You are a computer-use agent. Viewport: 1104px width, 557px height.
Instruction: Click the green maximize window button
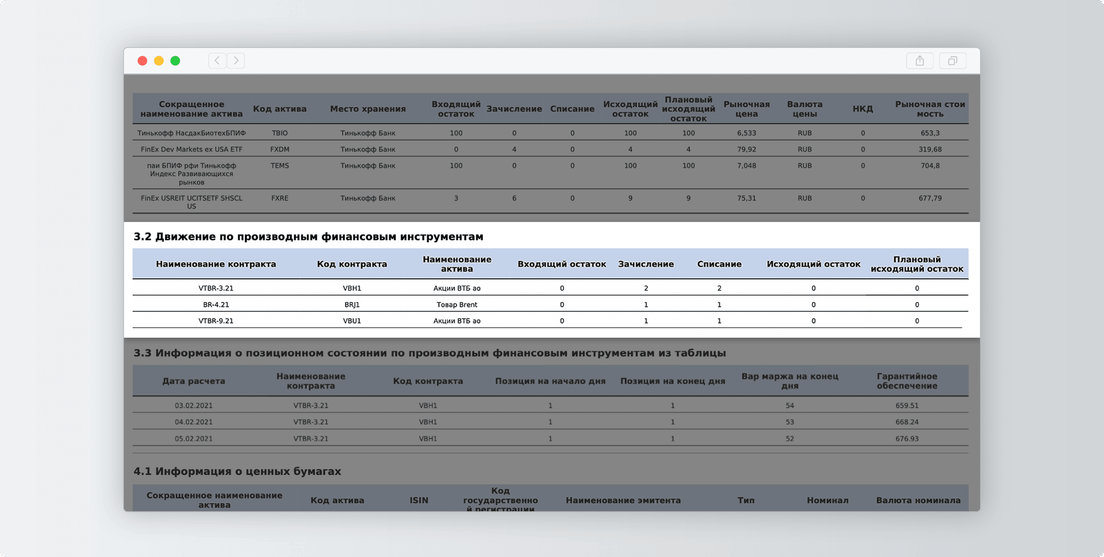point(175,61)
